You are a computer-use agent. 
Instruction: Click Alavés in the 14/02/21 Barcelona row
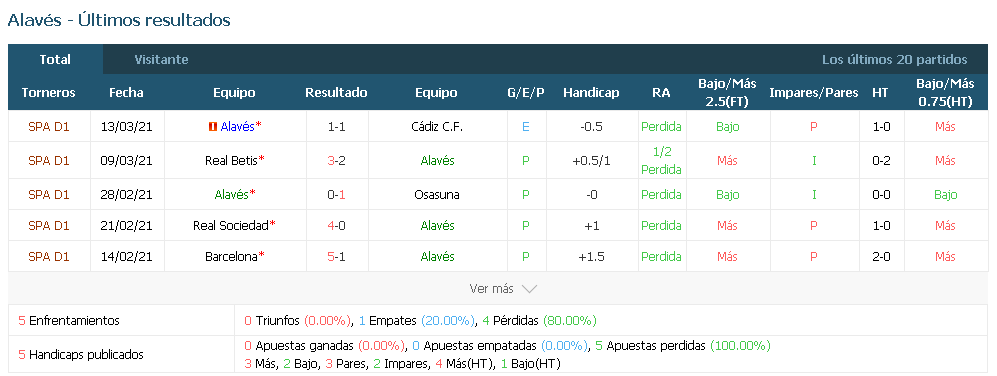tap(437, 257)
